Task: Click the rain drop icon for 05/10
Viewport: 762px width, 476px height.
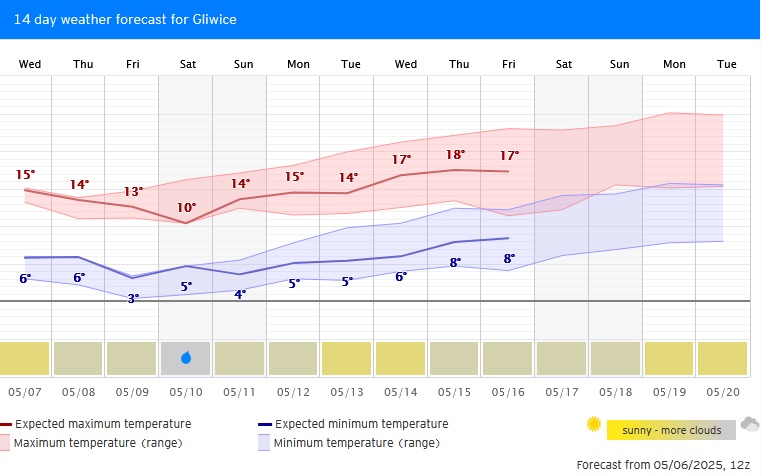Action: (186, 358)
